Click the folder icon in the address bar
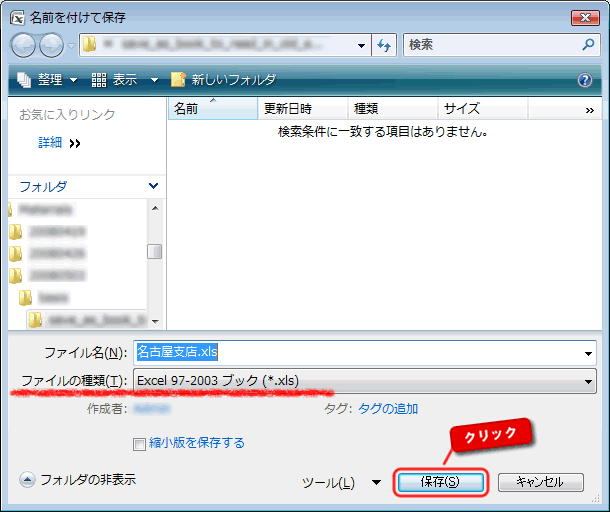Viewport: 610px width, 512px height. click(x=89, y=45)
